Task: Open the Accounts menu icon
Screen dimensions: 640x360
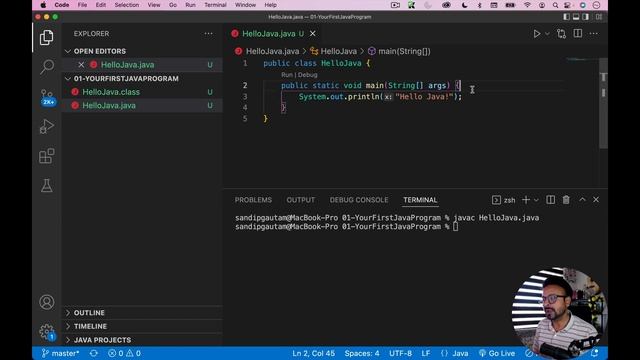Action: [x=47, y=302]
